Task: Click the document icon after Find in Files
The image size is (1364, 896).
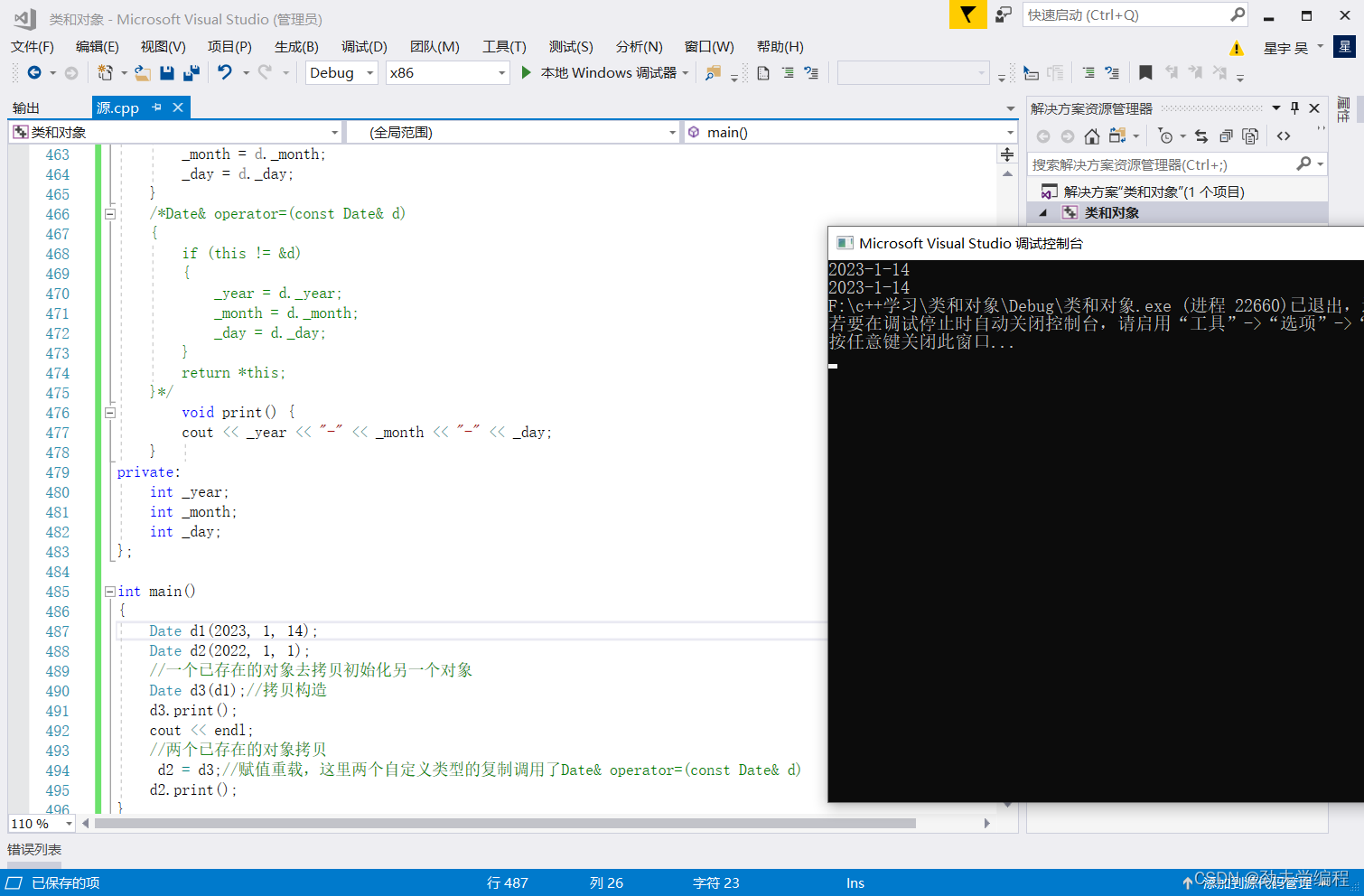Action: [763, 73]
